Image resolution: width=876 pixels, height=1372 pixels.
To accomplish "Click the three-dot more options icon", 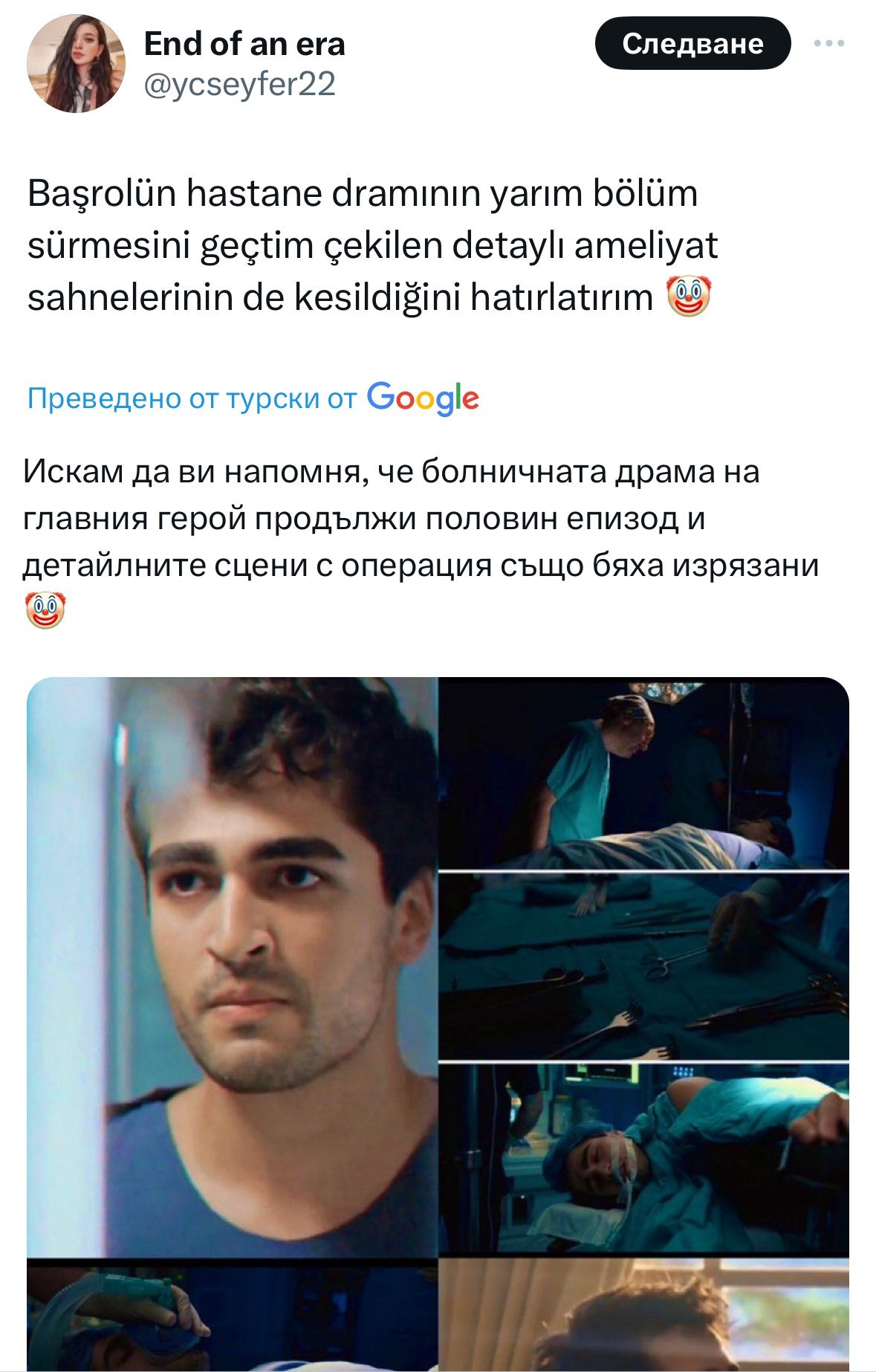I will pos(829,43).
